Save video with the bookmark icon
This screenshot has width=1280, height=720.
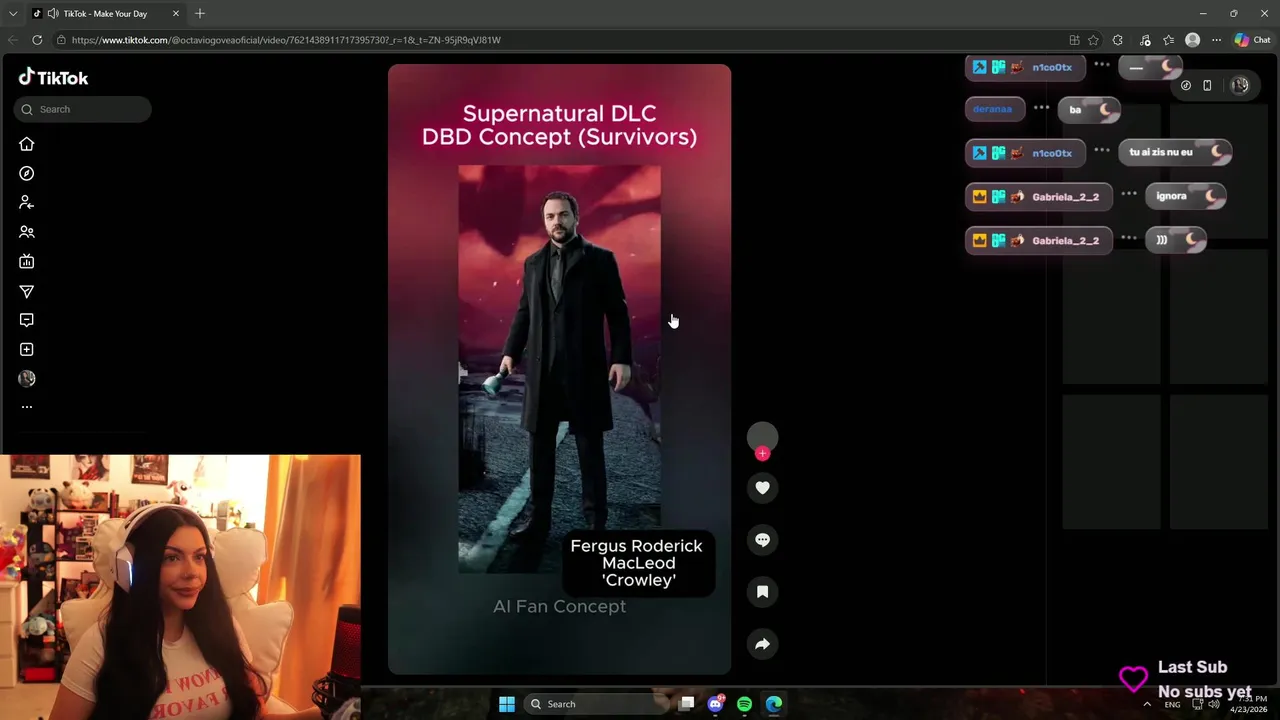(762, 592)
